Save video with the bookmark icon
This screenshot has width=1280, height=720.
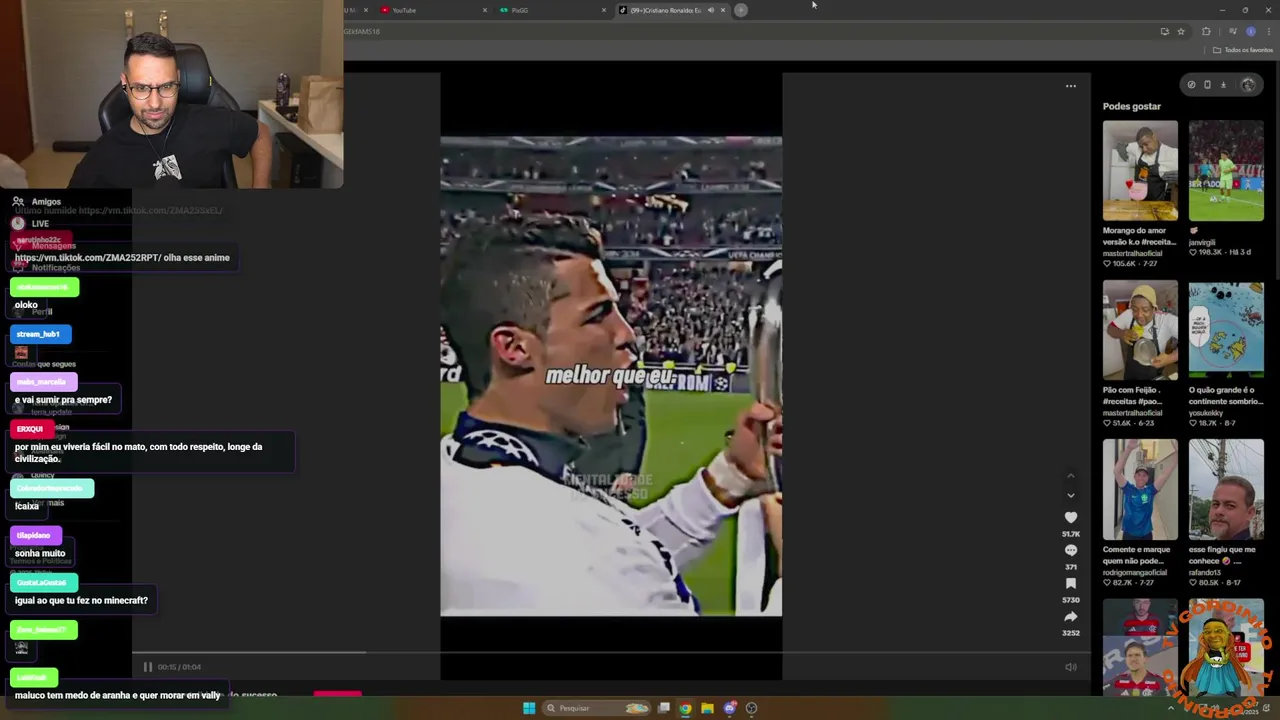[x=1071, y=583]
